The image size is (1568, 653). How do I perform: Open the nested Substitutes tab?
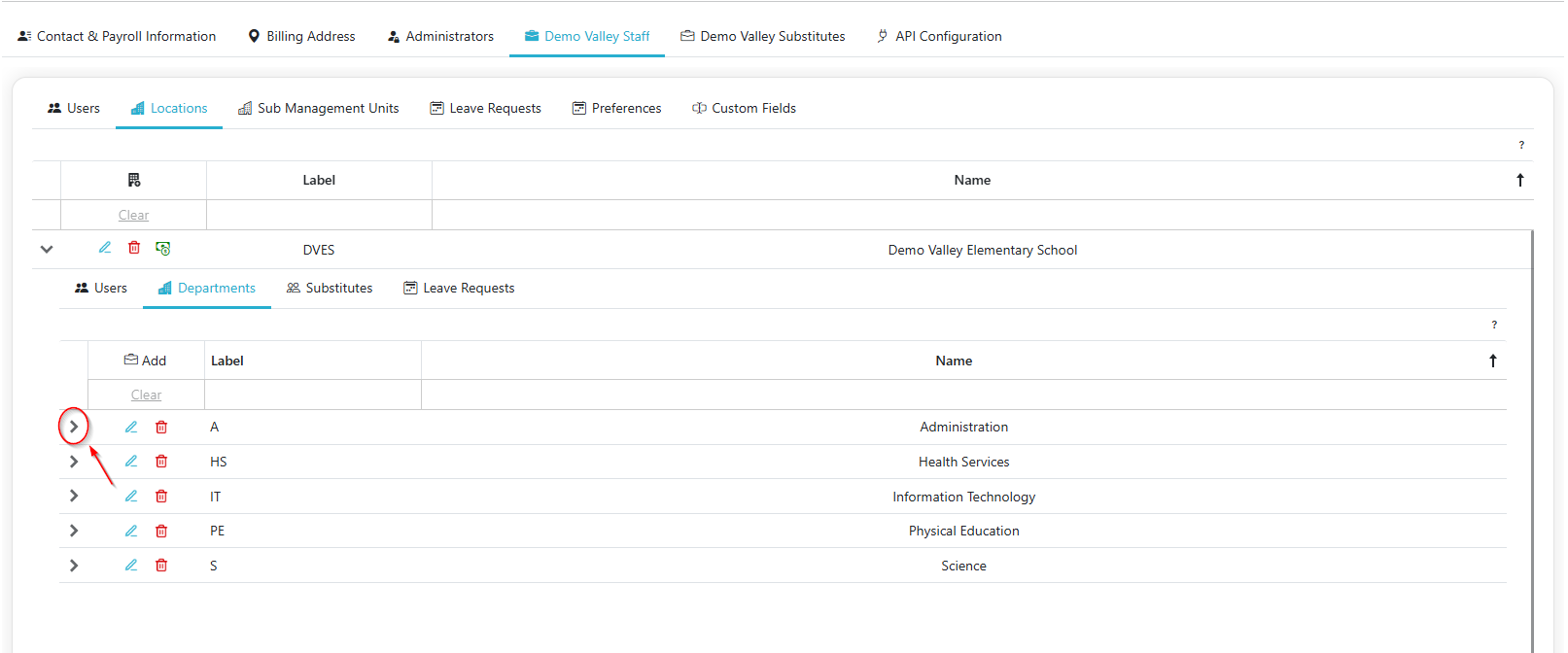[x=330, y=289]
